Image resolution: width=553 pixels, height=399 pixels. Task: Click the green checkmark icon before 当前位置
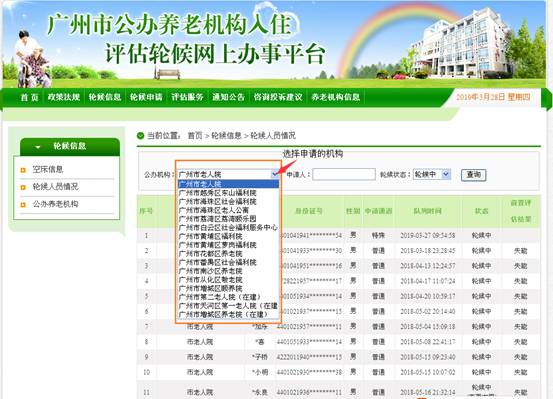[140, 135]
